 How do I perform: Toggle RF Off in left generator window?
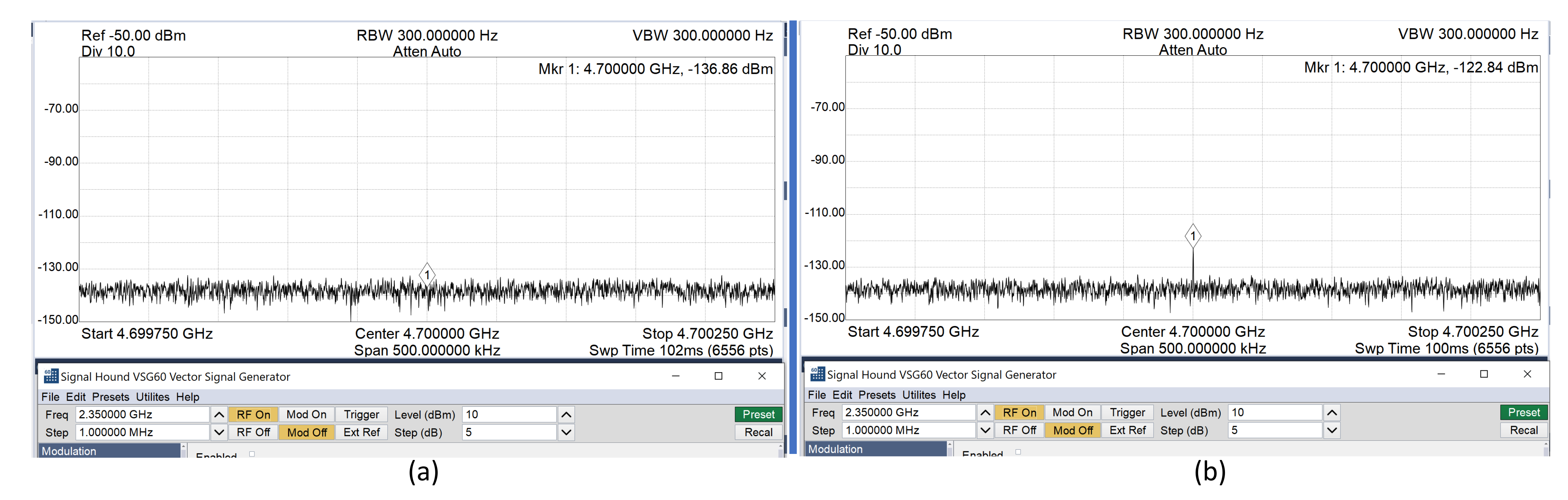pyautogui.click(x=253, y=432)
